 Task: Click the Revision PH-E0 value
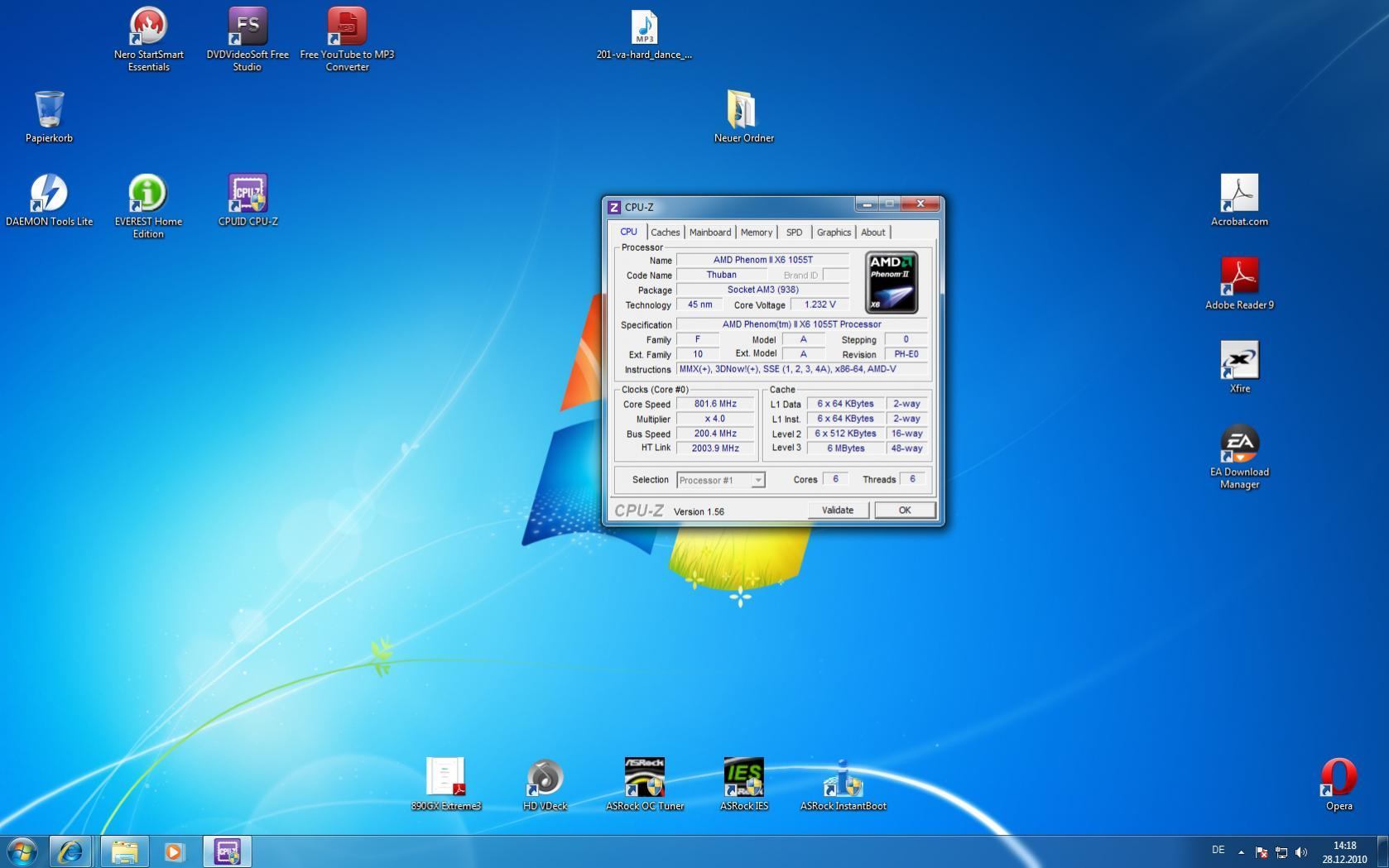906,354
